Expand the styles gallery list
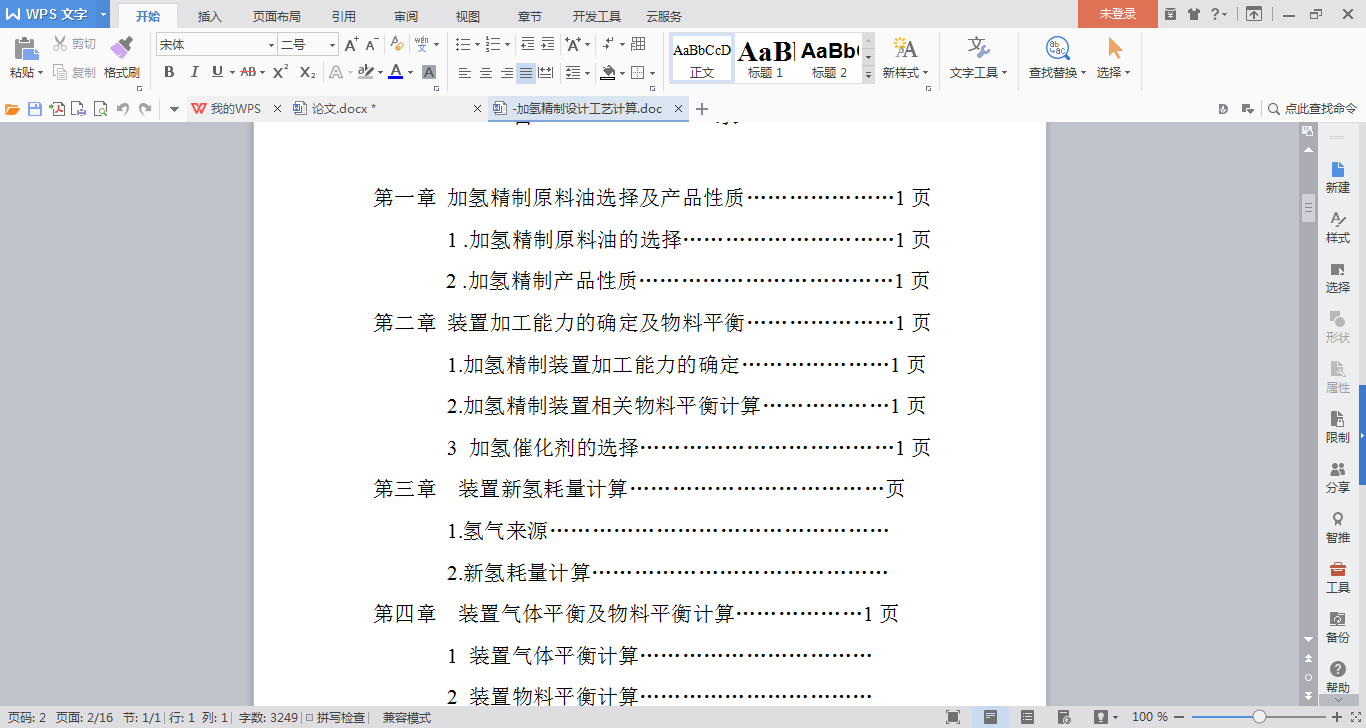 pos(868,74)
